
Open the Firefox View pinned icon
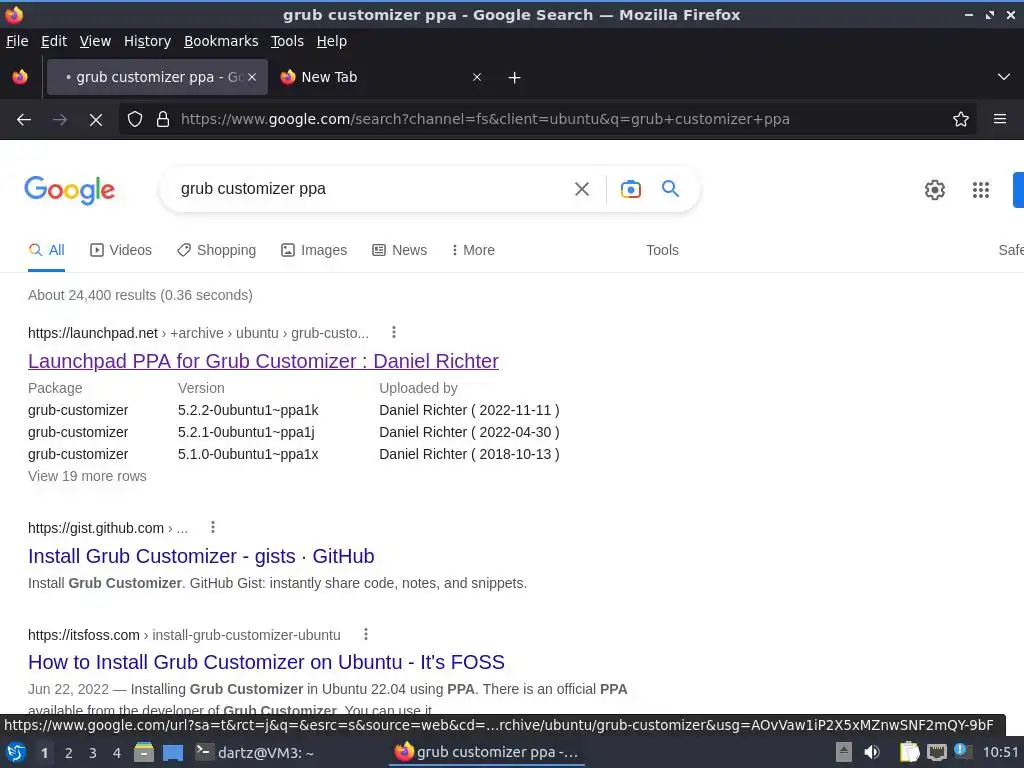pos(20,78)
